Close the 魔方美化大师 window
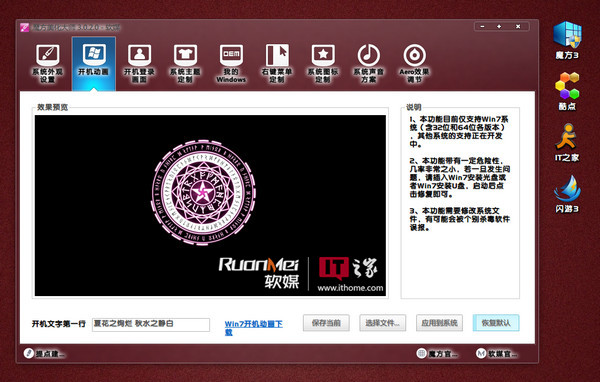 pos(518,26)
